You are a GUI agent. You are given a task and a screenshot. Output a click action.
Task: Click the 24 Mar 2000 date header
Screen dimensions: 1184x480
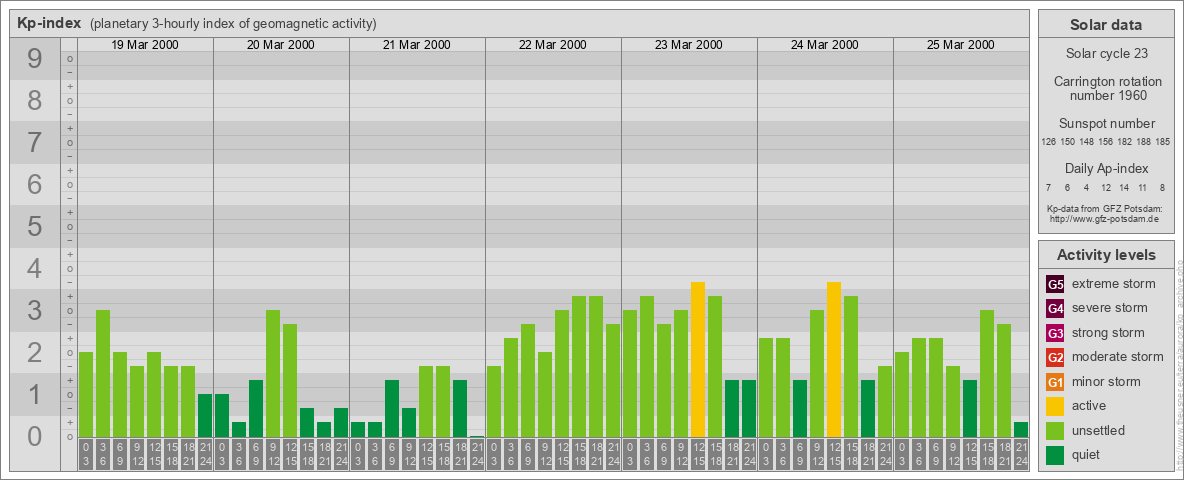(x=825, y=45)
